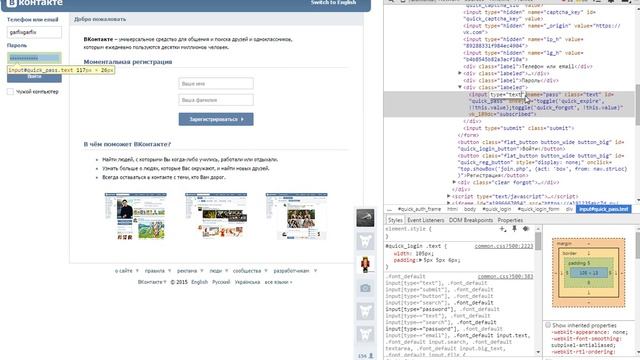640x360 pixels.
Task: Select the div breadcrumb
Action: click(569, 209)
